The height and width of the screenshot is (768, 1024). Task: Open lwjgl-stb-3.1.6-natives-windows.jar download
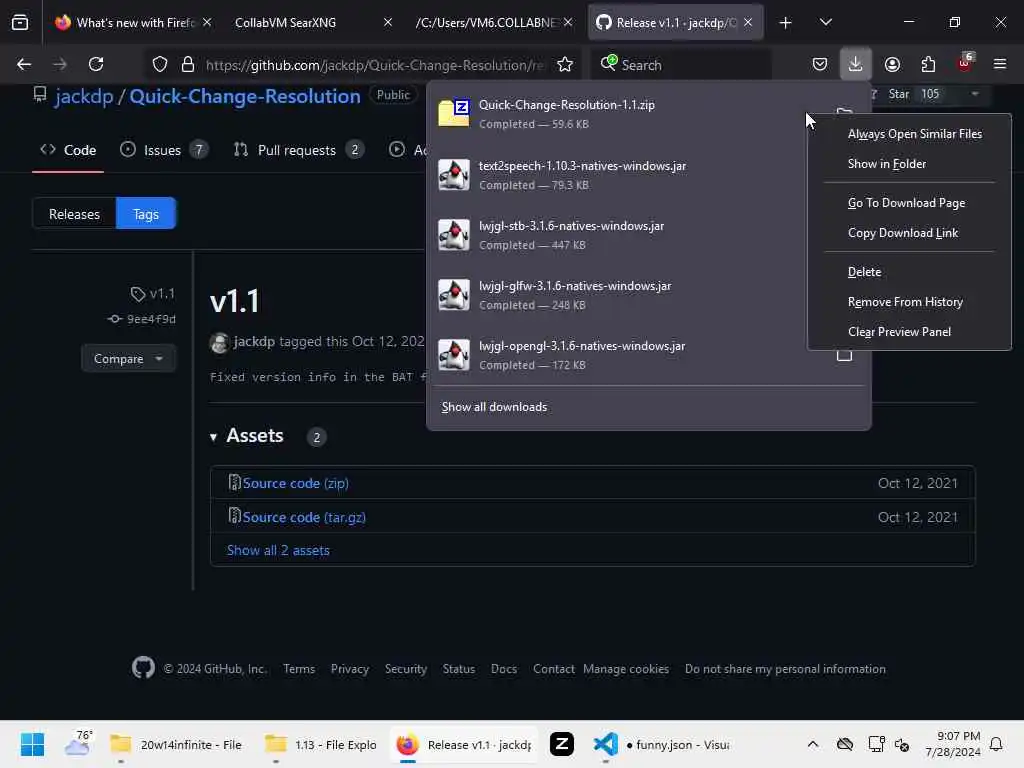pyautogui.click(x=620, y=235)
